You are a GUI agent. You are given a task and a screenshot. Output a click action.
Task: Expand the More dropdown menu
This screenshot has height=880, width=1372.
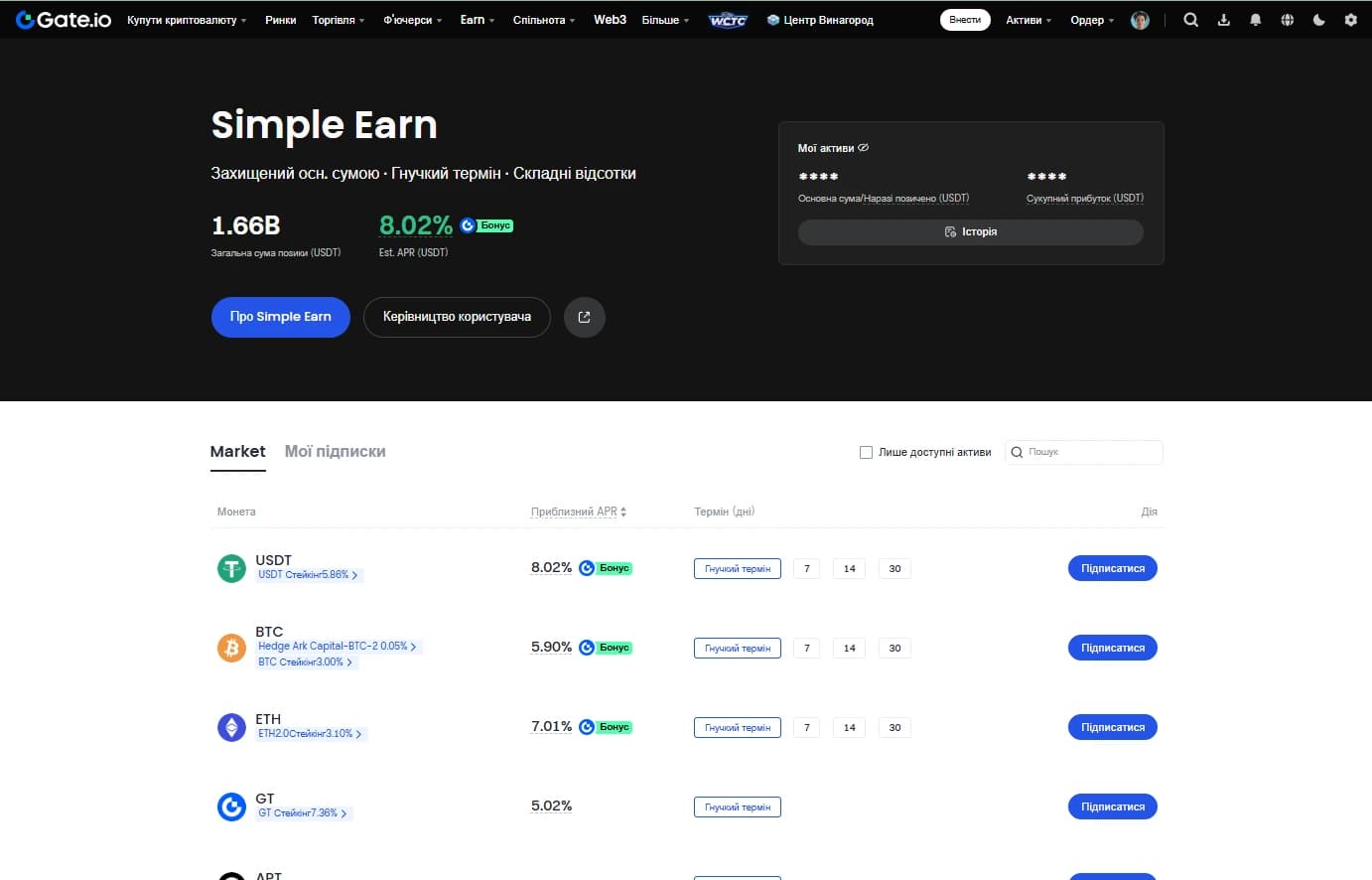(x=665, y=20)
